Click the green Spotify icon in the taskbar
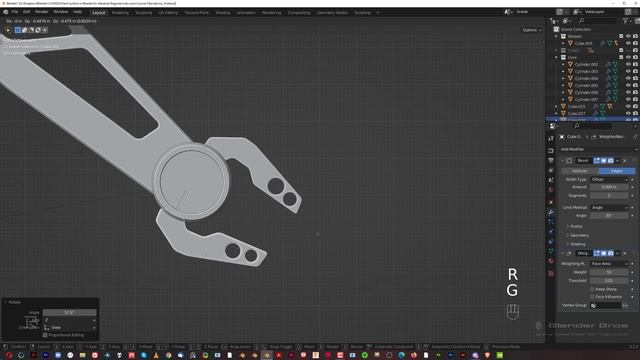The image size is (640, 360). [365, 355]
